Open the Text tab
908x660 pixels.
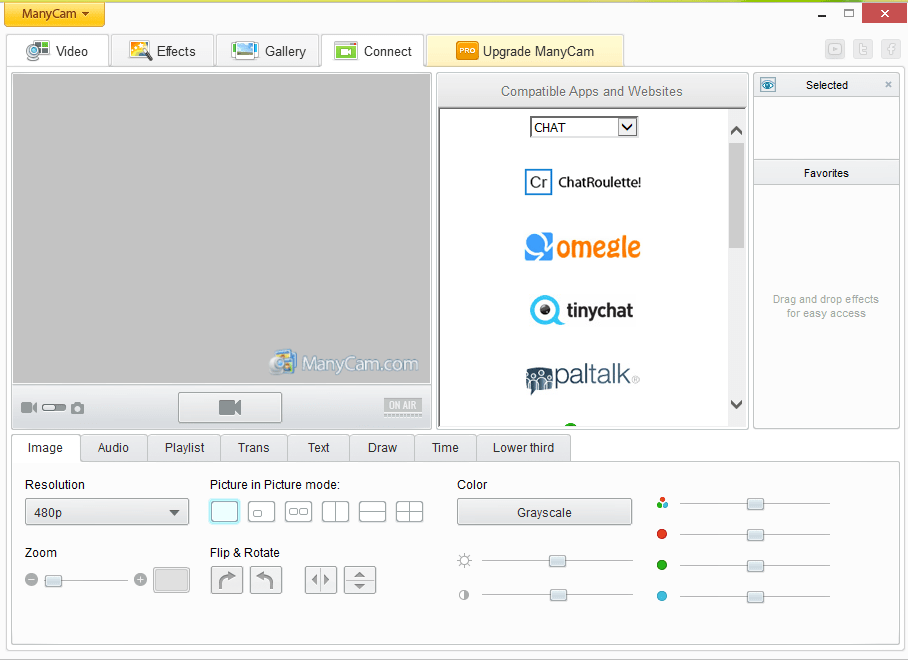tap(318, 448)
